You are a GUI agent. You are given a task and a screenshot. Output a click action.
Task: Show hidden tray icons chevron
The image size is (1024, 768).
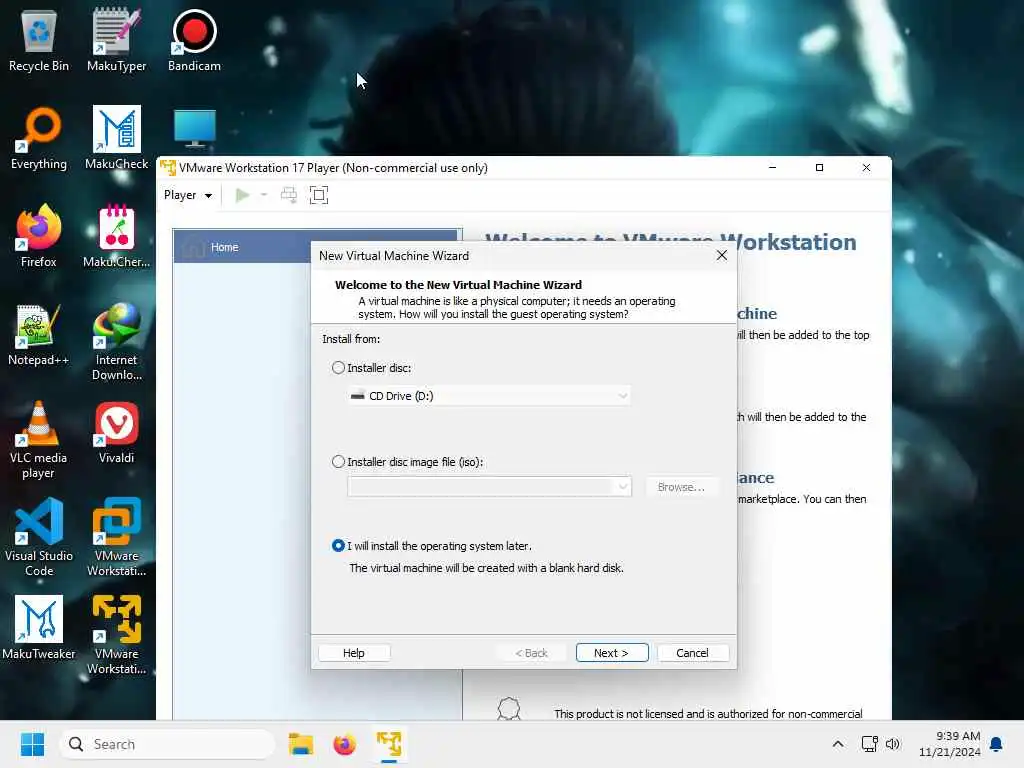click(x=838, y=744)
